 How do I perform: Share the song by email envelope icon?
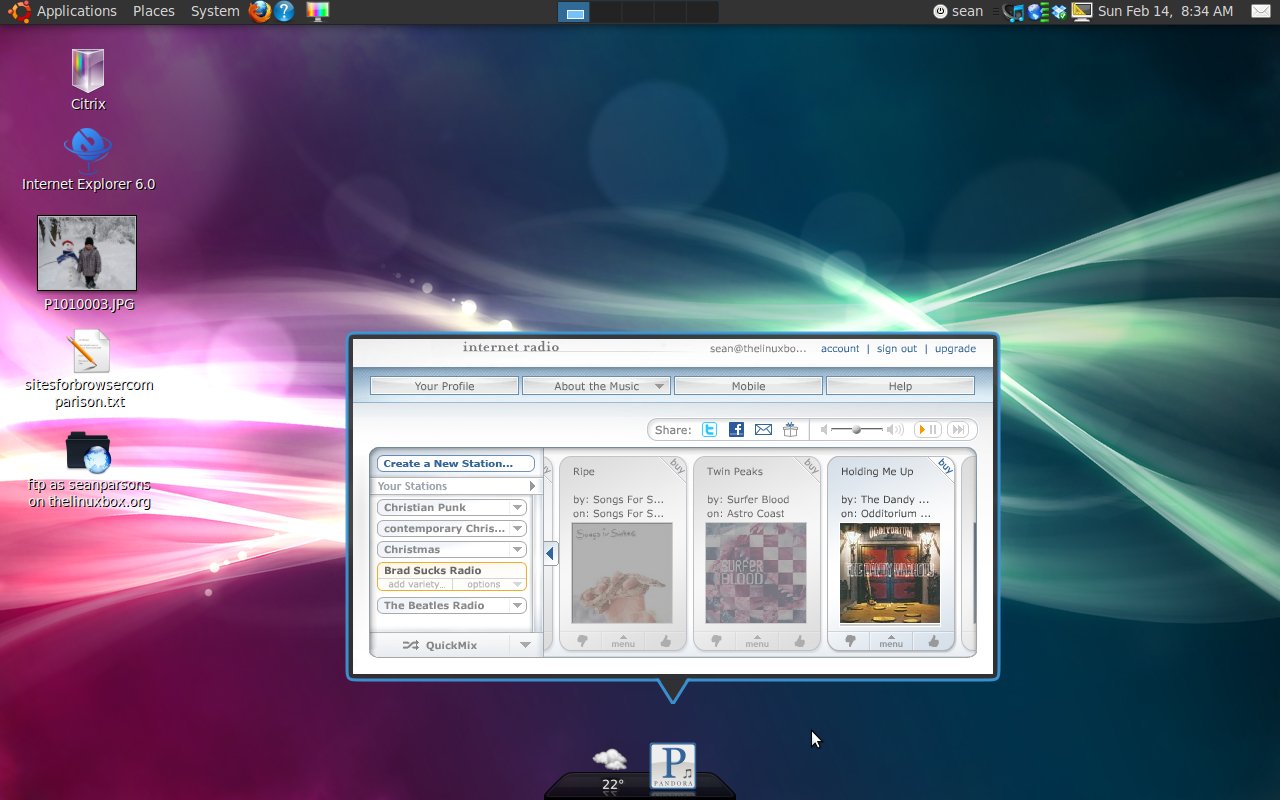coord(763,429)
